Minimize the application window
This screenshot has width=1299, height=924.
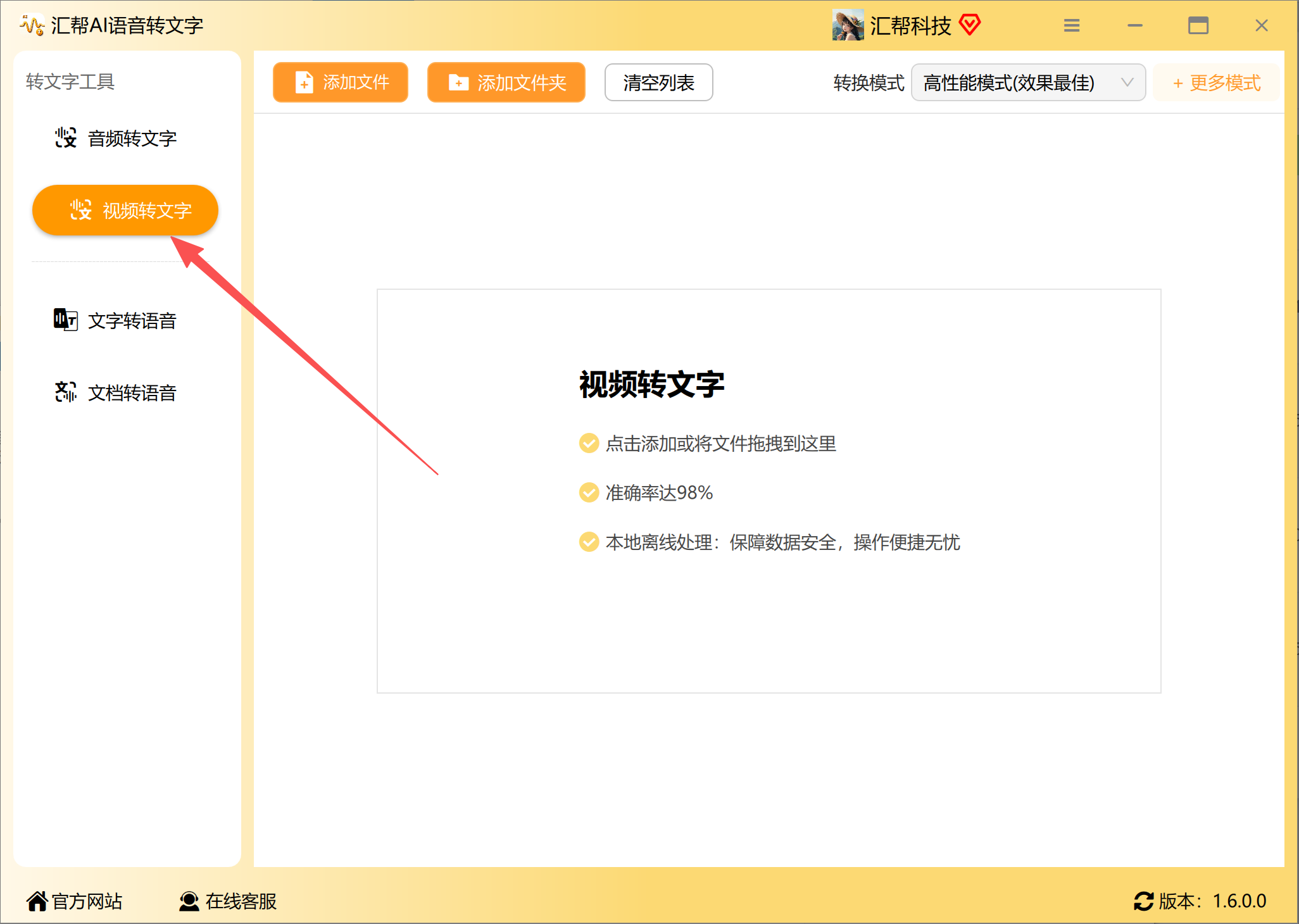tap(1135, 25)
